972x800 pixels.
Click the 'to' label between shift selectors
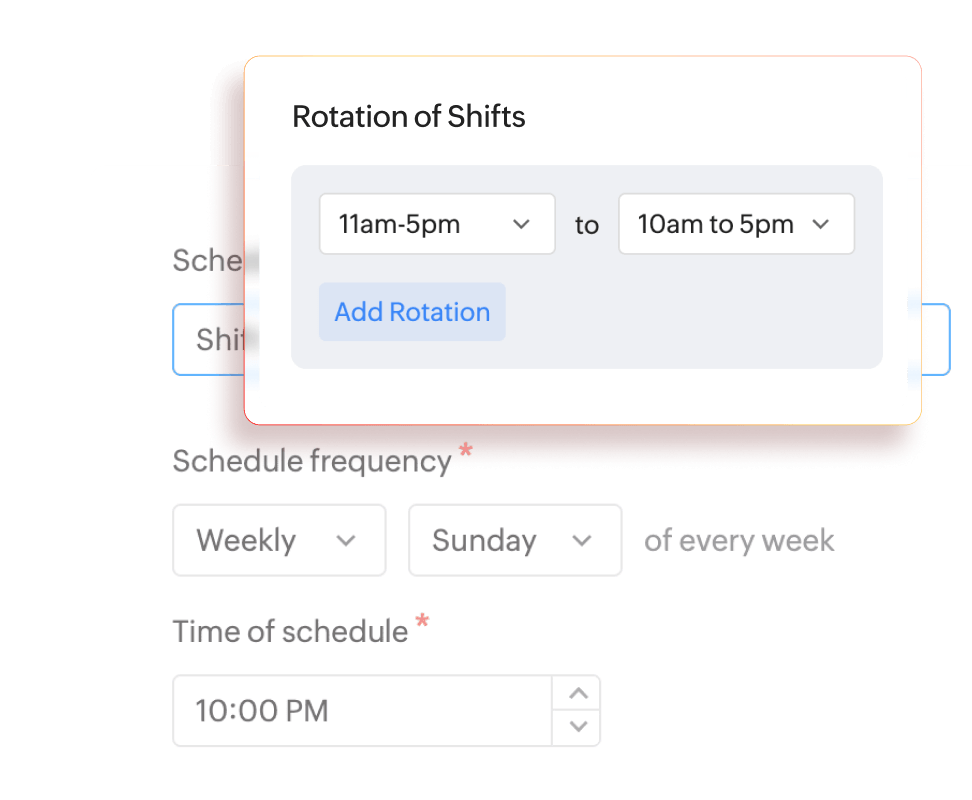pyautogui.click(x=587, y=225)
